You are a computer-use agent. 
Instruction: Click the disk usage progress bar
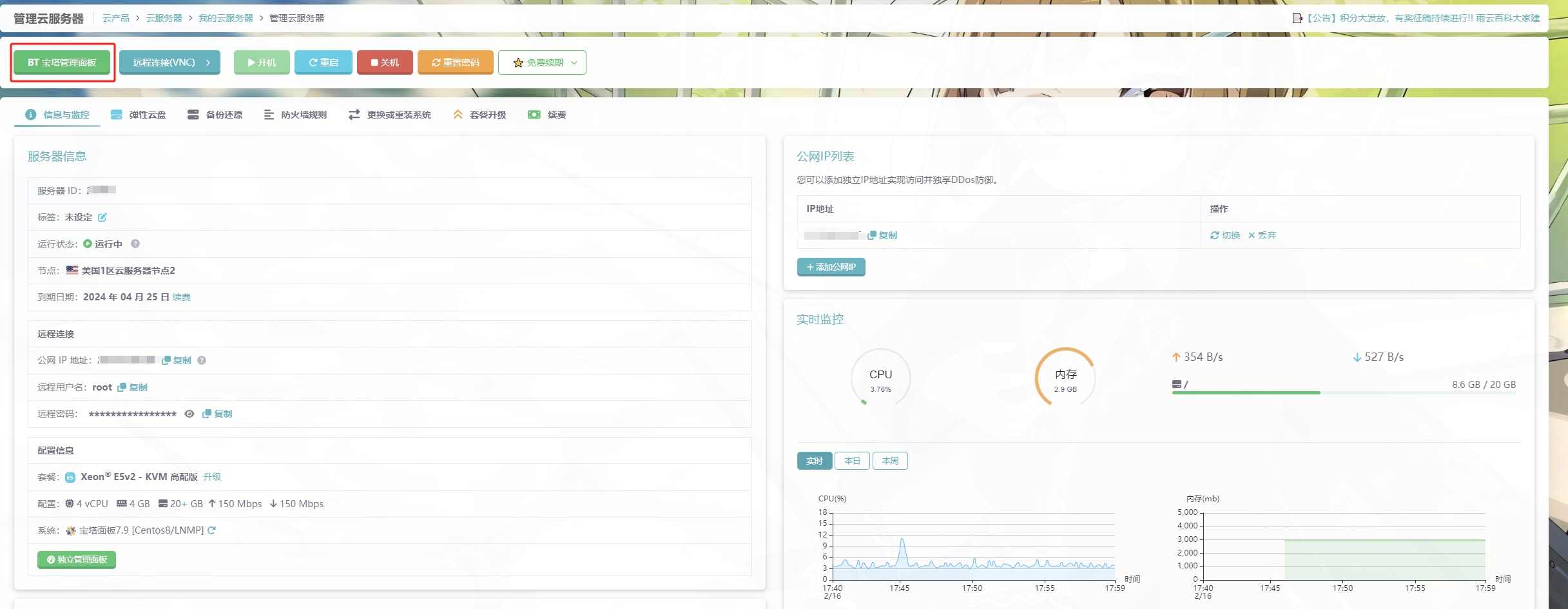pos(1343,392)
